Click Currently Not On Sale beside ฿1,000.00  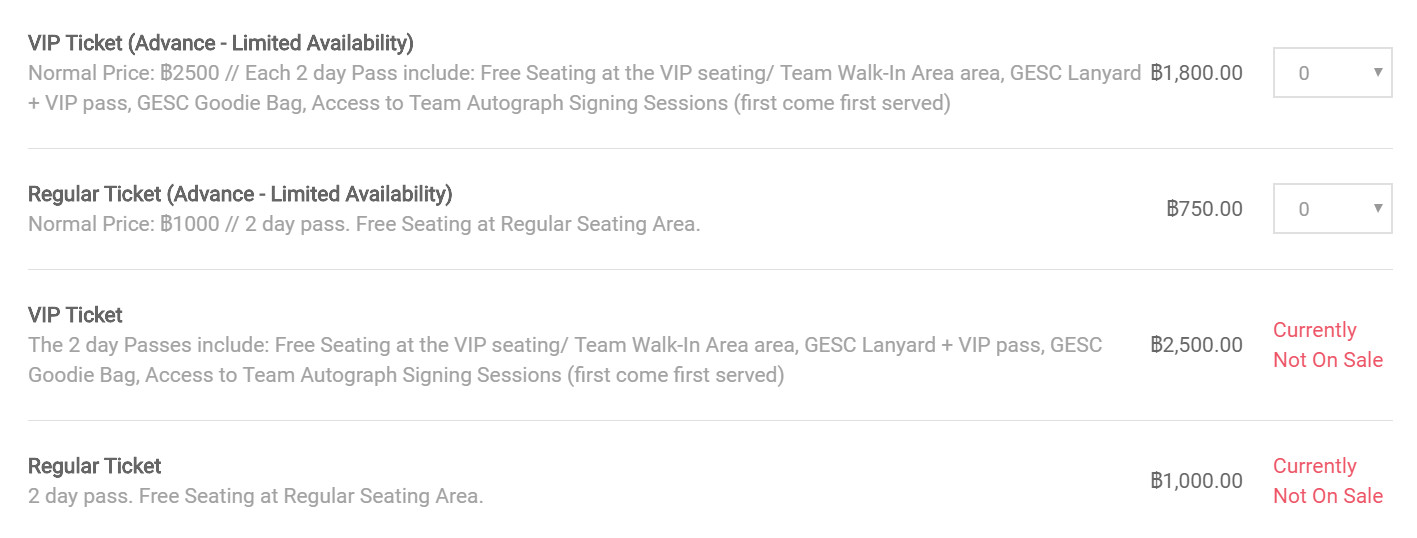(1328, 481)
